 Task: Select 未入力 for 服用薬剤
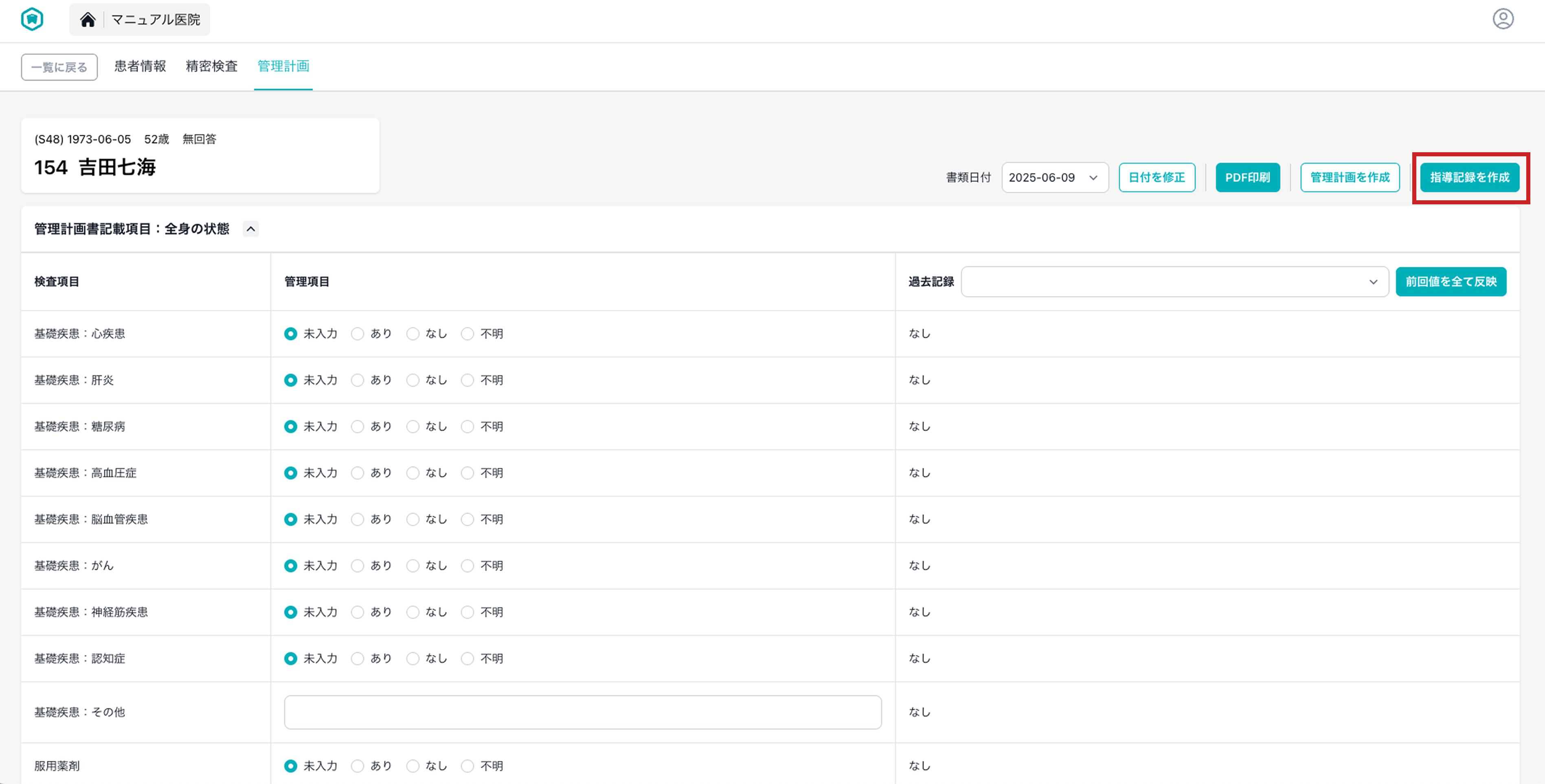click(291, 766)
